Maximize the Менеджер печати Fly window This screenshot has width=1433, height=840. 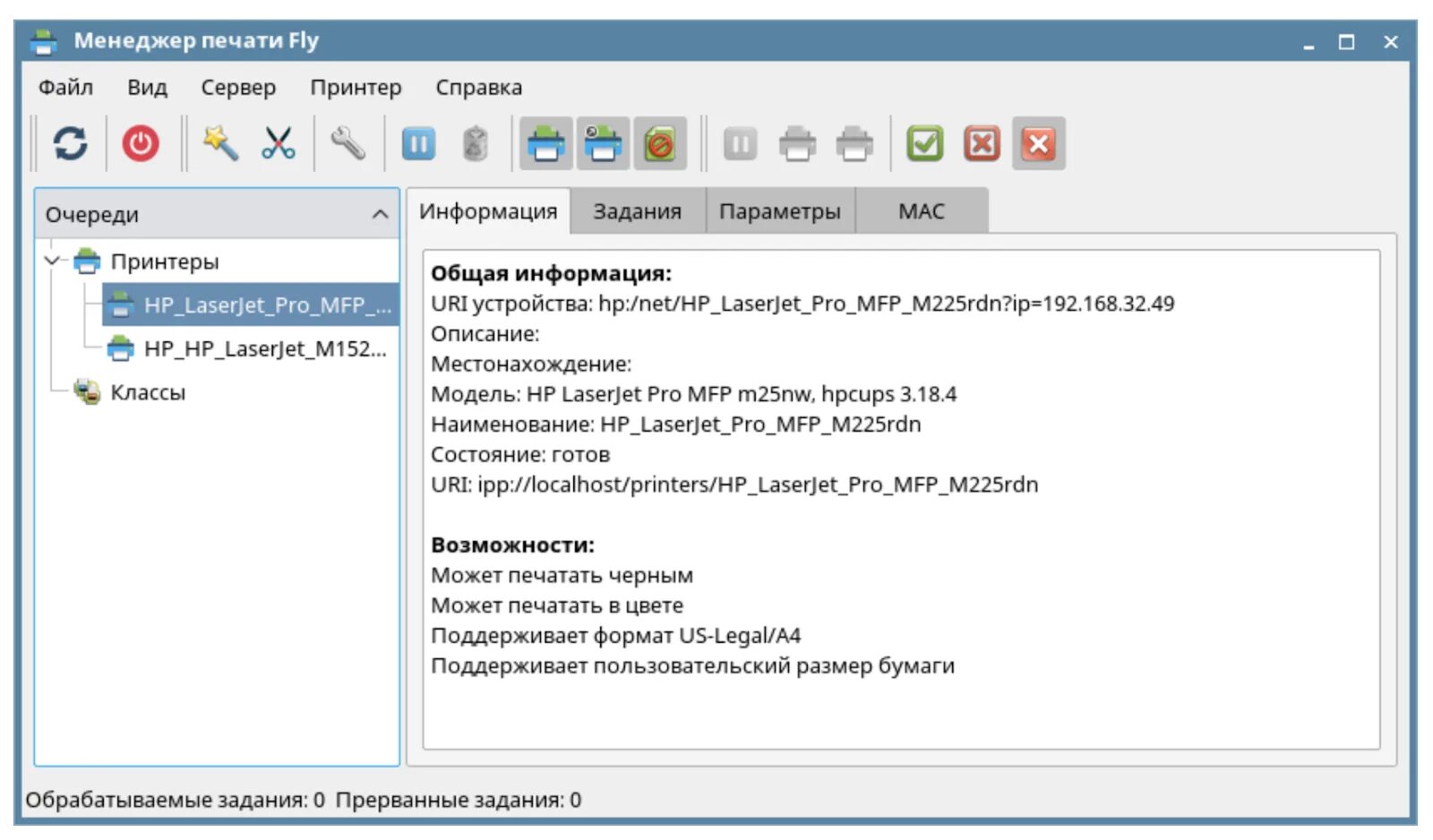[x=1346, y=42]
